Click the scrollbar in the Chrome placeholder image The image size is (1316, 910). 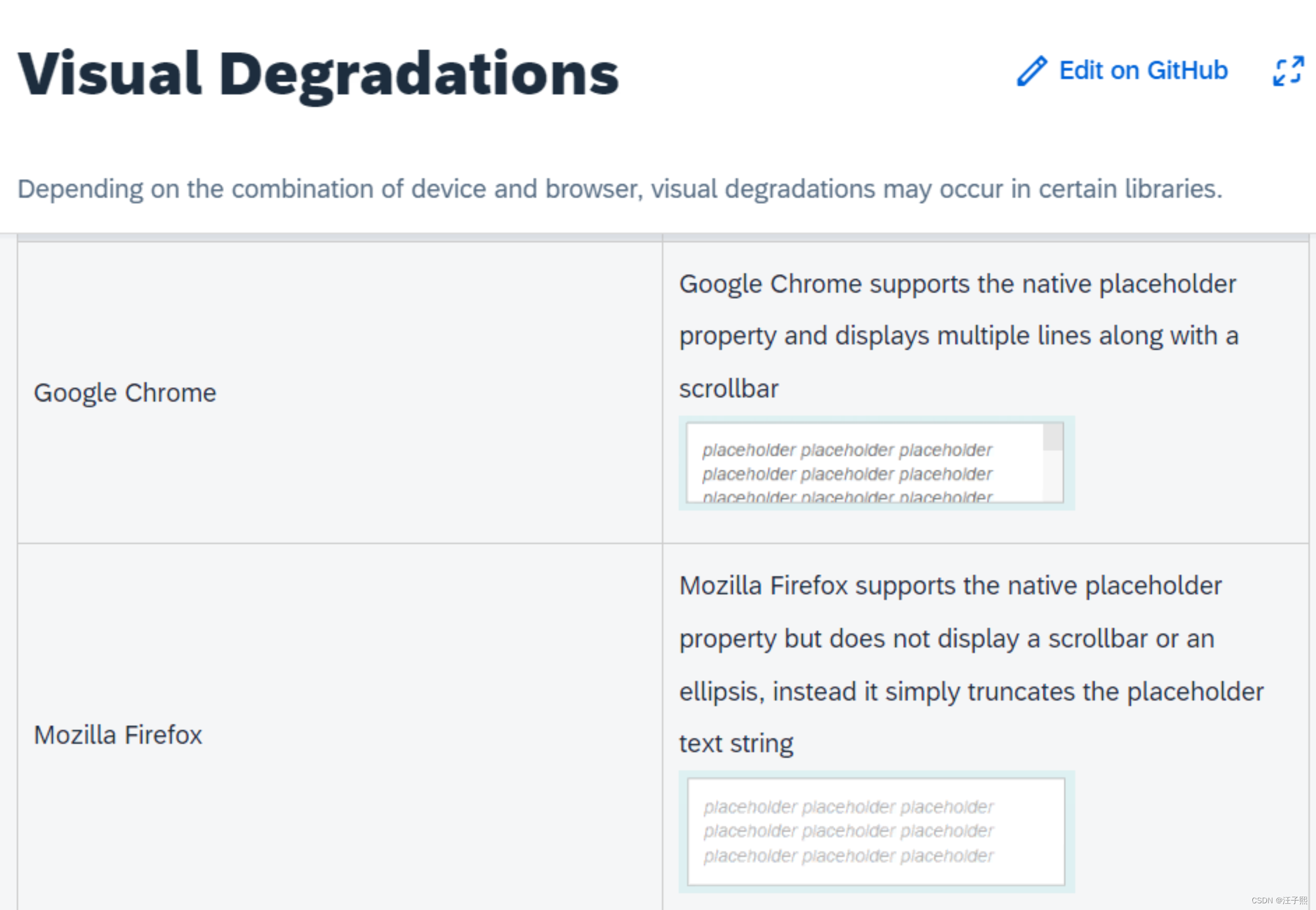click(1052, 463)
